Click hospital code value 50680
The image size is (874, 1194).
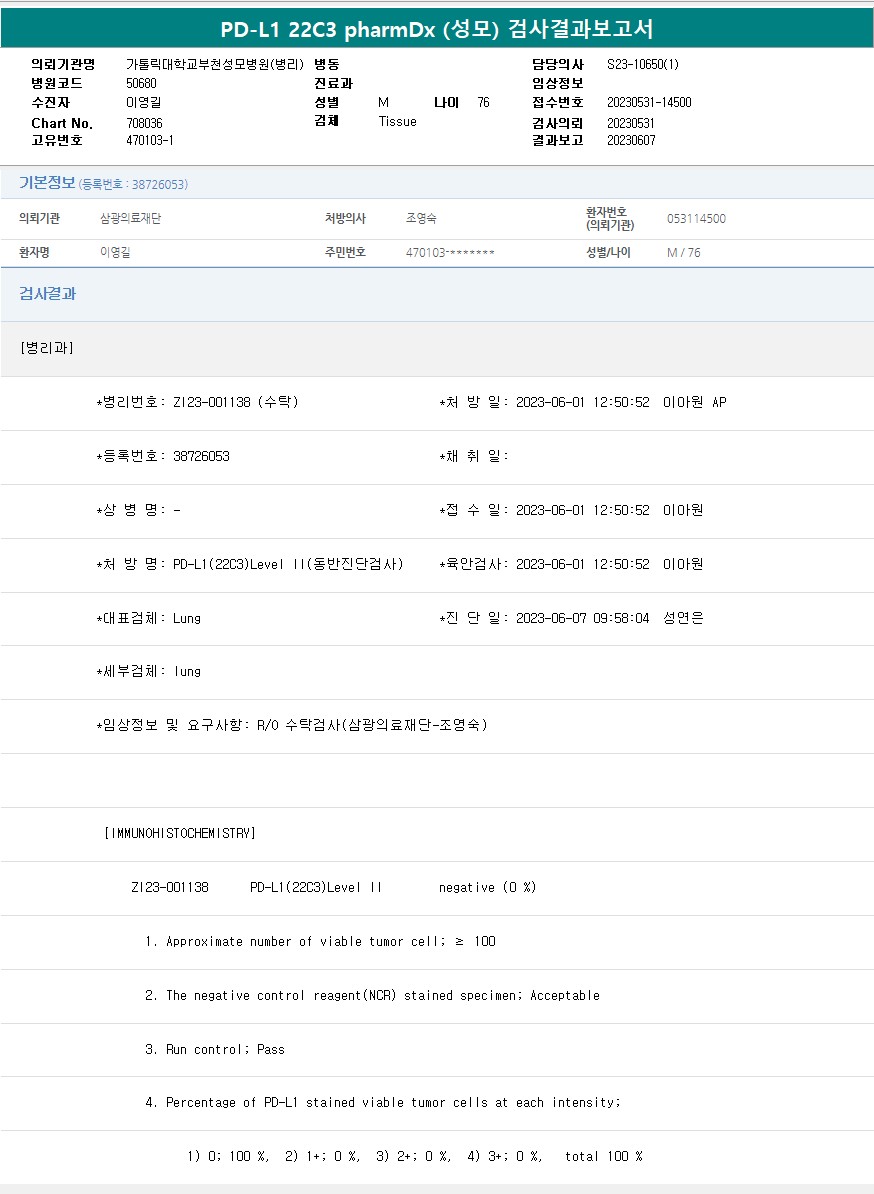click(x=141, y=83)
